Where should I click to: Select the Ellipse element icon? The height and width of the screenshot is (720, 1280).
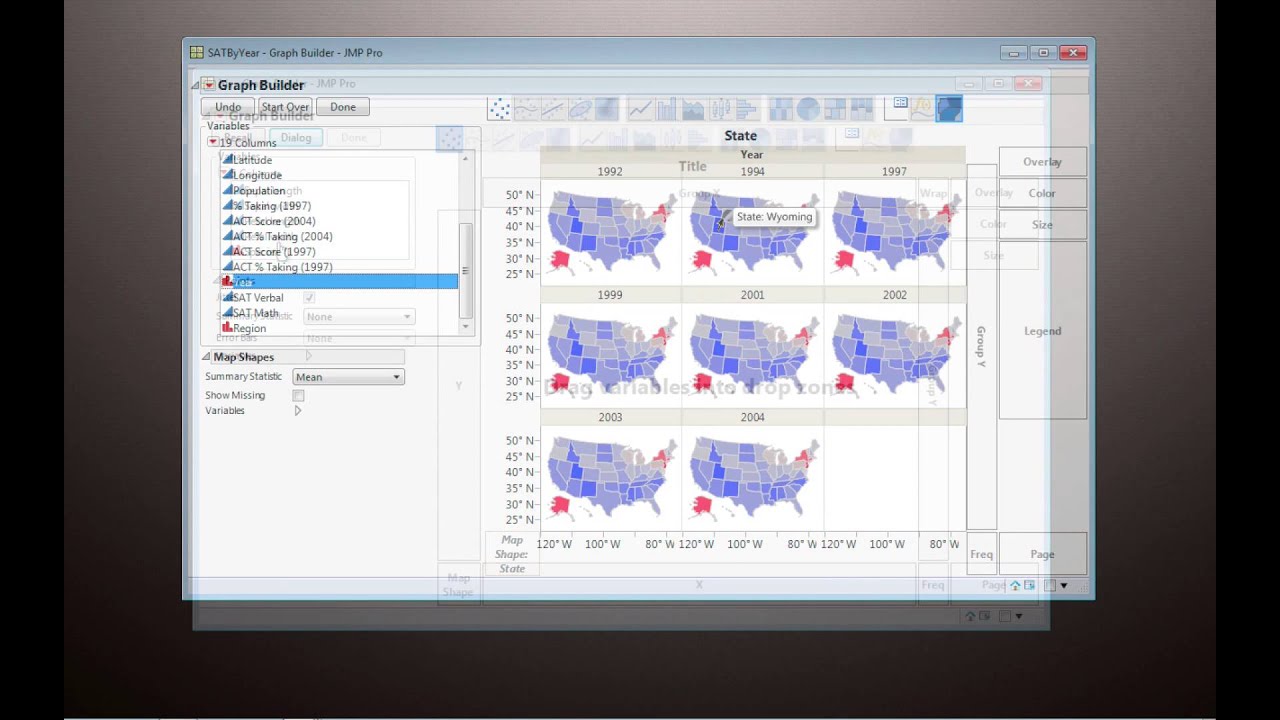click(580, 109)
